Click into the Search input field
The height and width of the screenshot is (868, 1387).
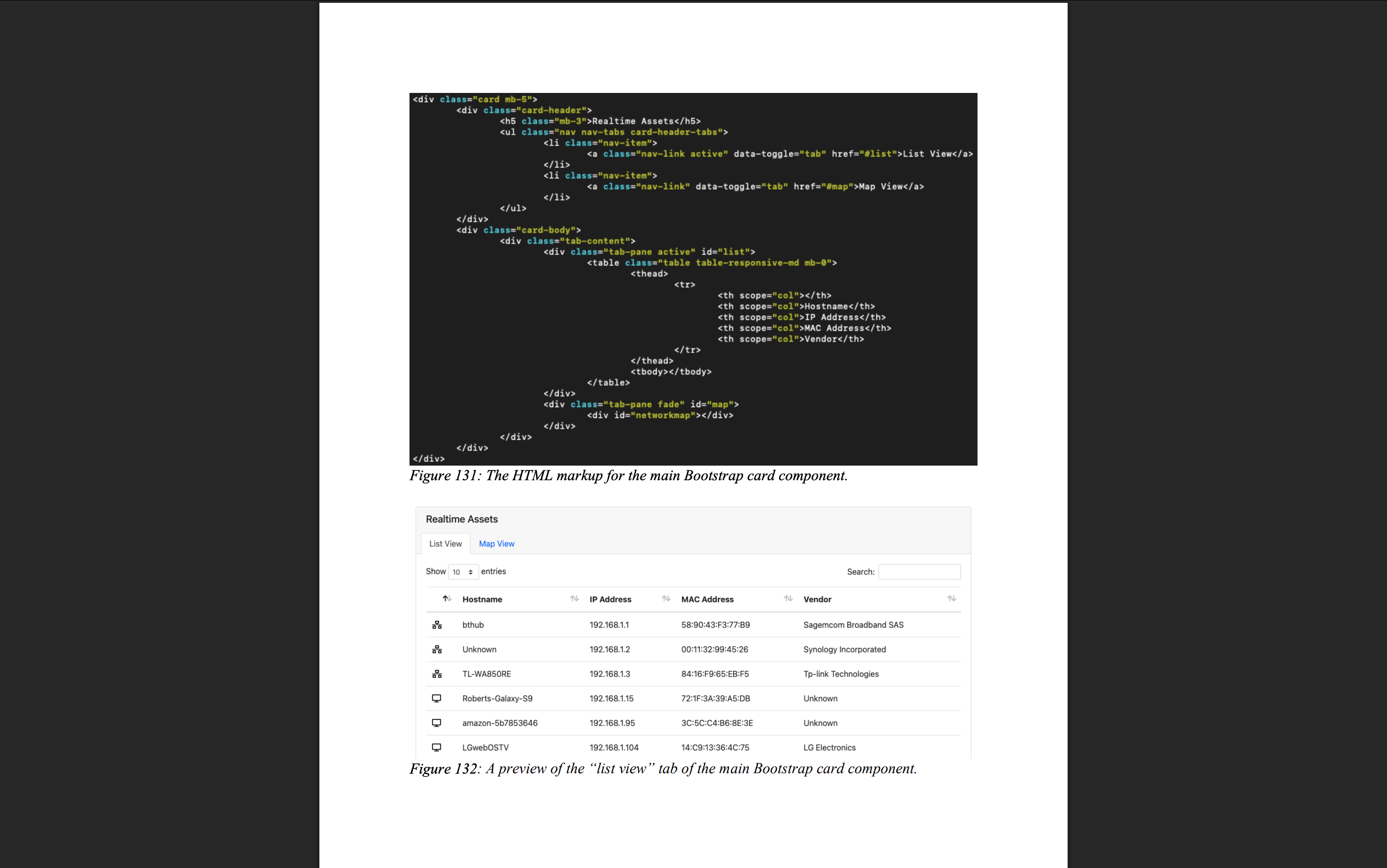(x=919, y=572)
